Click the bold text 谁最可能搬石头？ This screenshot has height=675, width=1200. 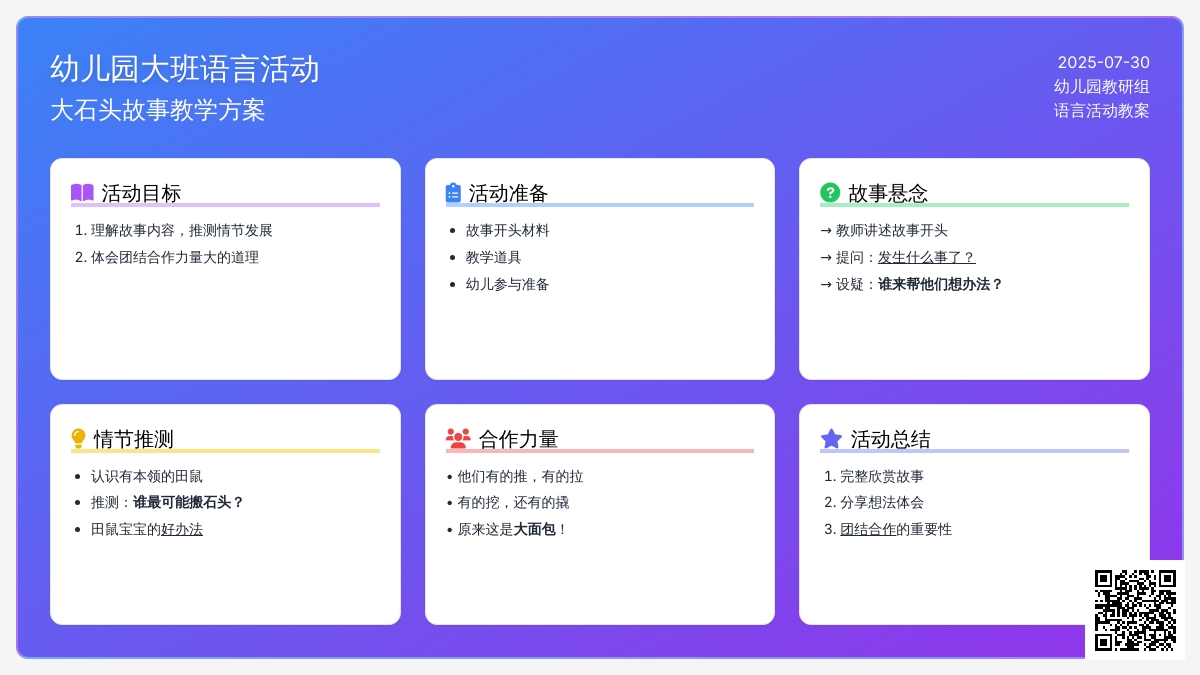point(189,502)
